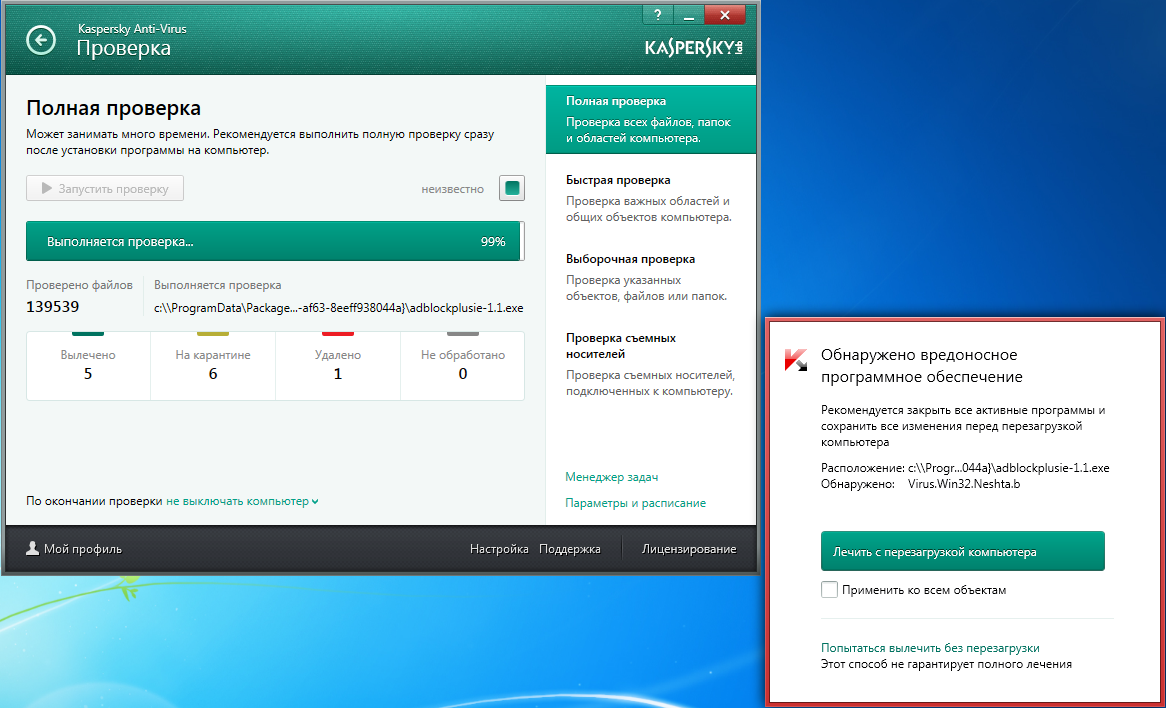Click 'Попытаться вылечить без перезагрузки' link

tap(930, 648)
